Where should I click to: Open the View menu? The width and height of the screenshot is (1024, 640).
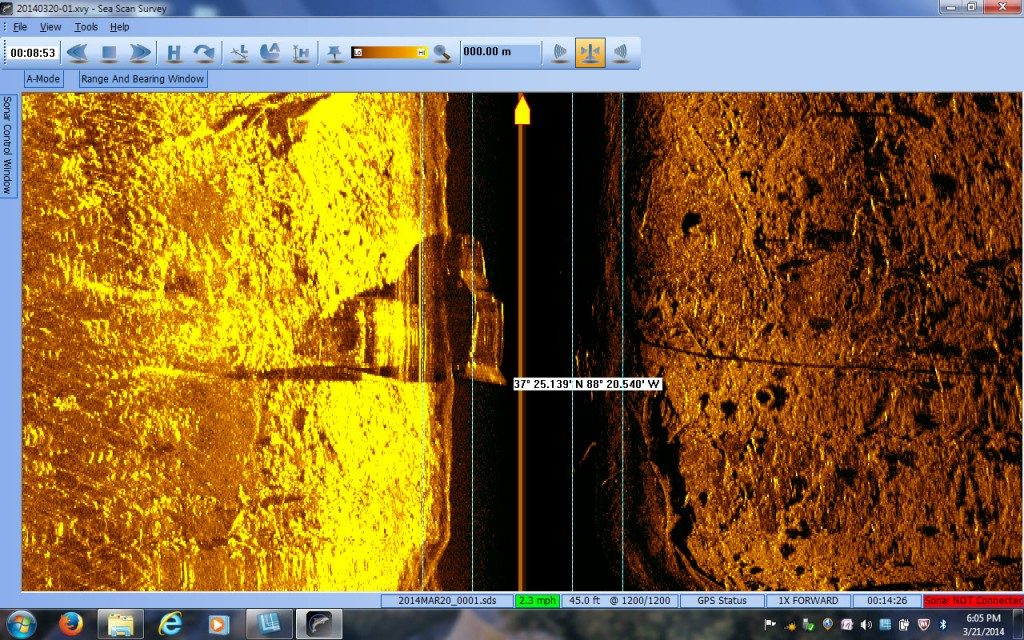(50, 27)
